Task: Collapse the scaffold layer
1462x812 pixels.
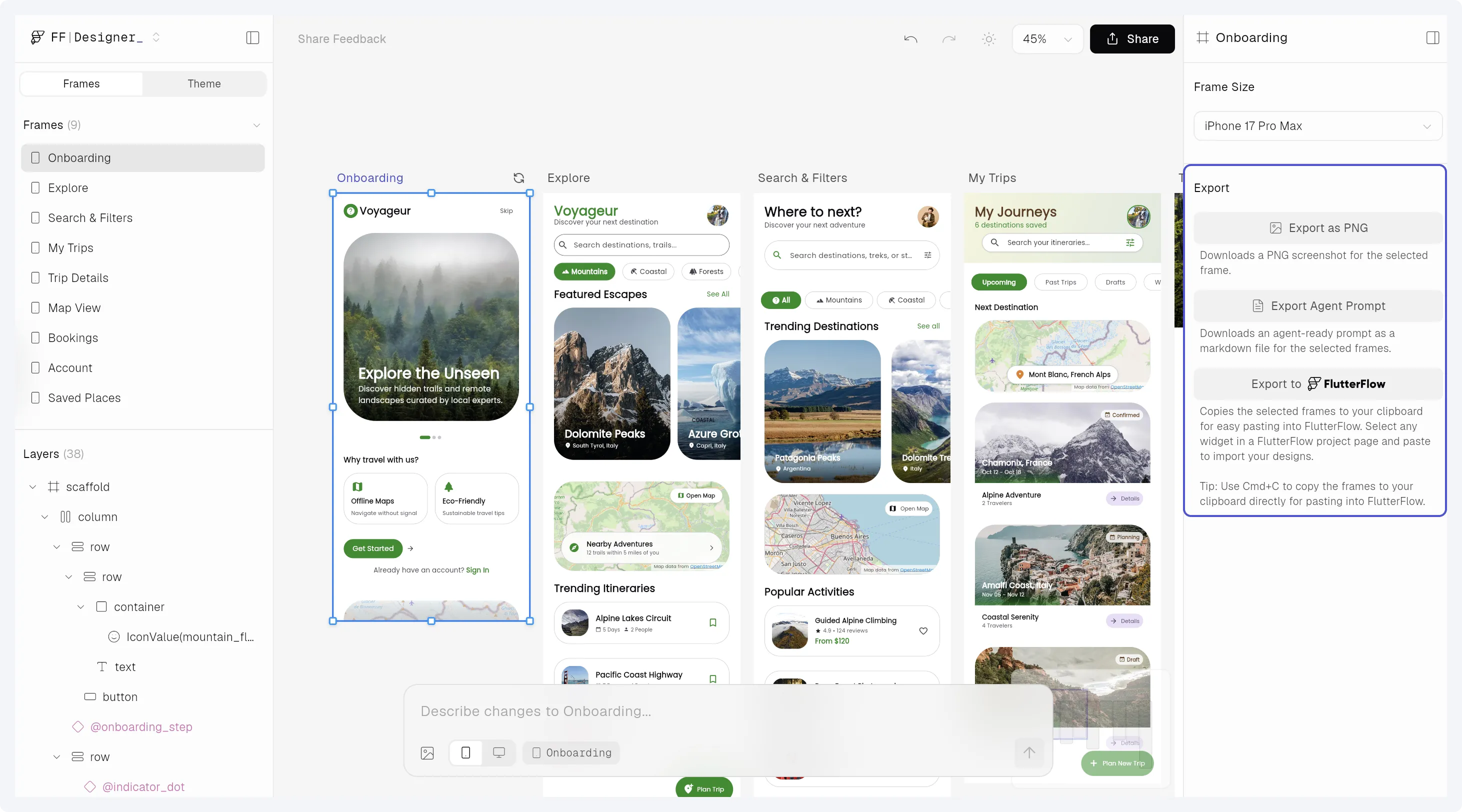Action: click(33, 487)
